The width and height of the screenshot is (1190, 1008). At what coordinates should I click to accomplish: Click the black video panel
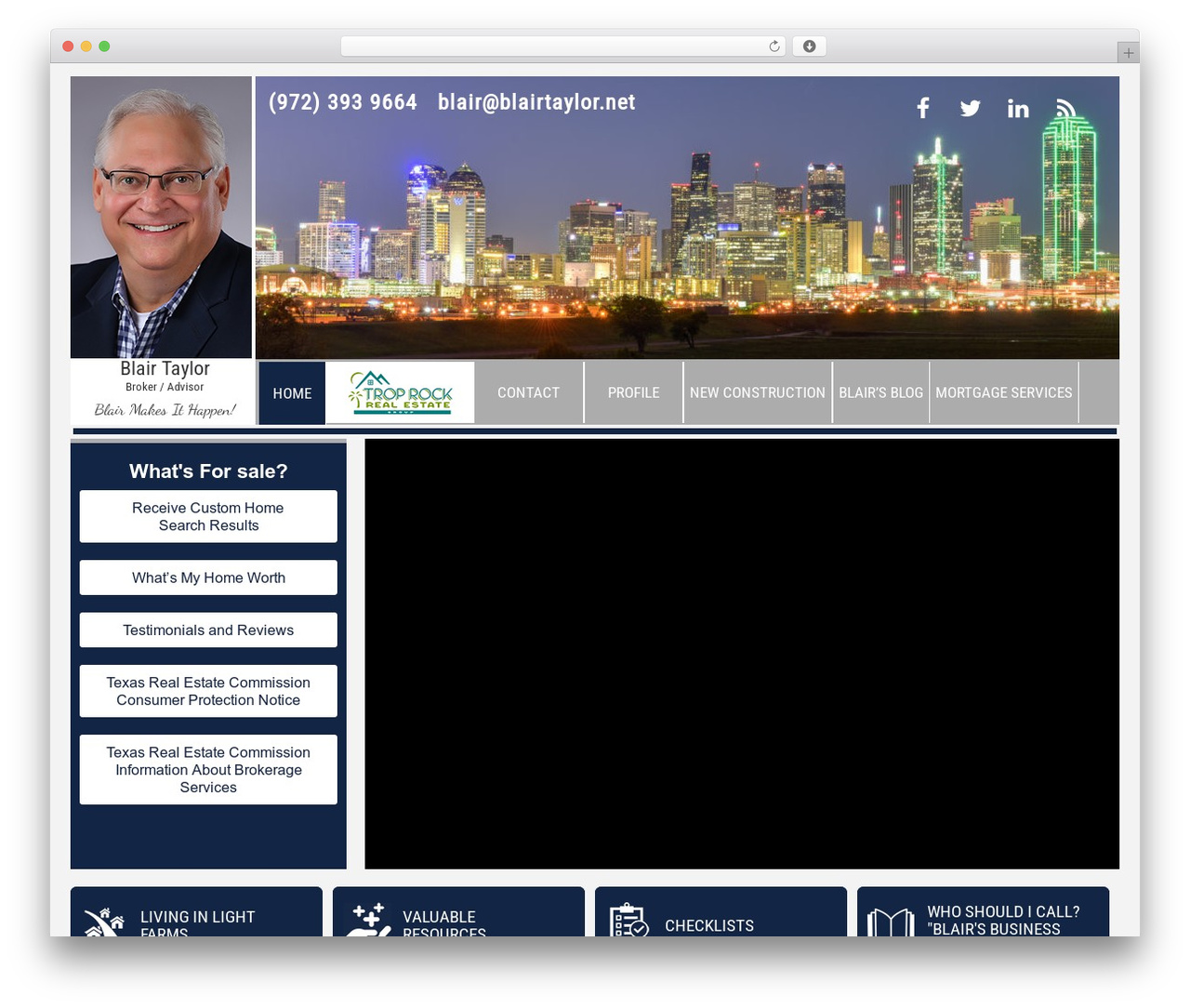pyautogui.click(x=742, y=654)
